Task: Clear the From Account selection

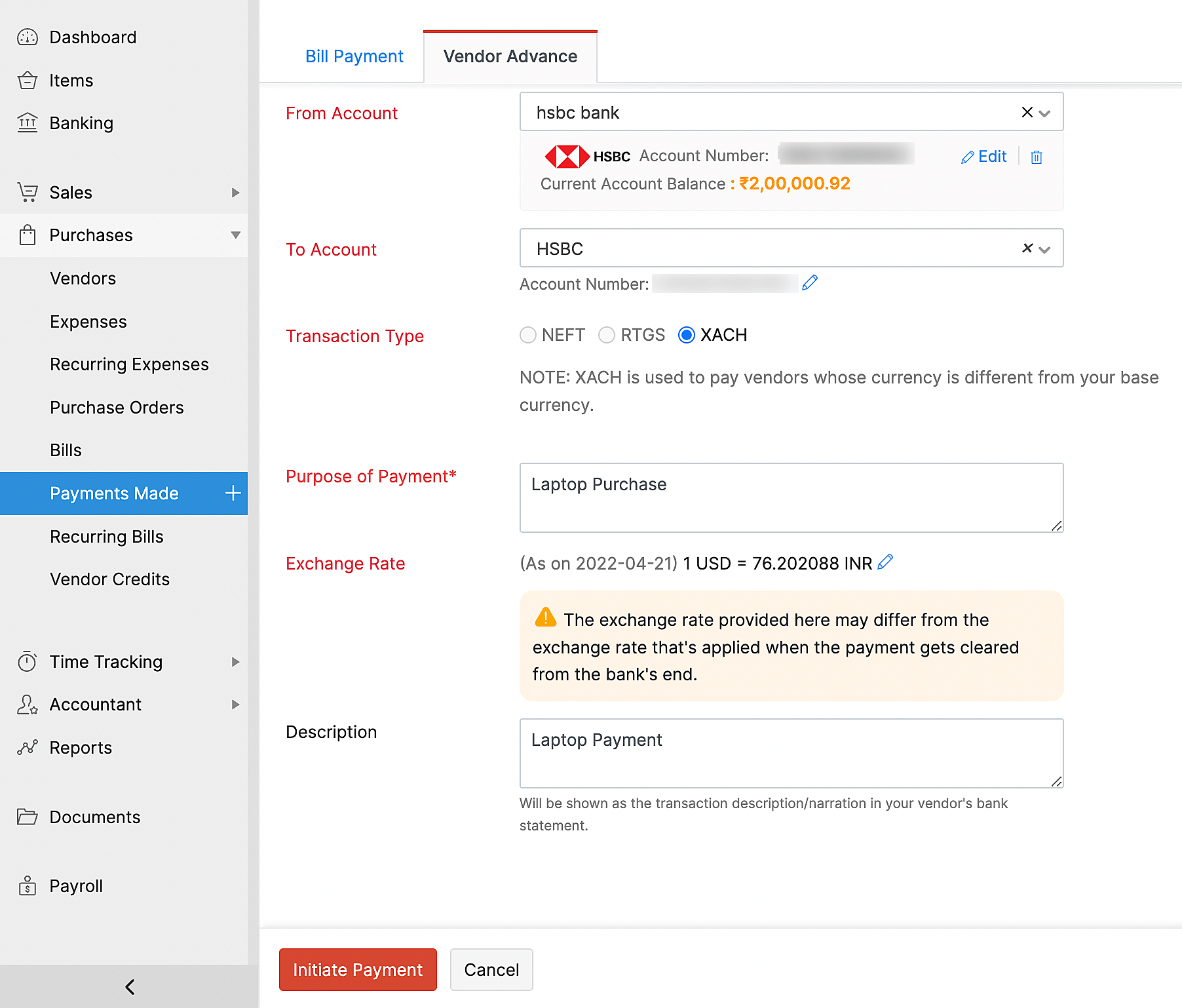Action: (1027, 112)
